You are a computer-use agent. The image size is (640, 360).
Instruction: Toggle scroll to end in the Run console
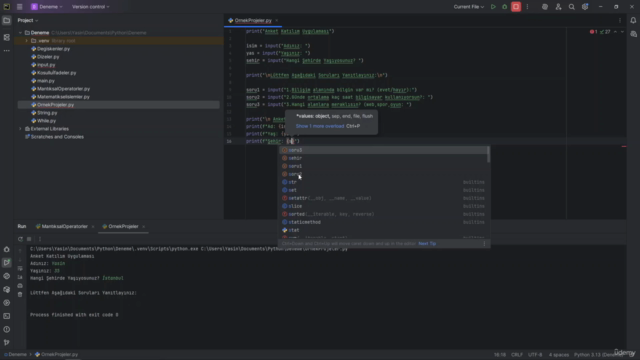pyautogui.click(x=20, y=277)
